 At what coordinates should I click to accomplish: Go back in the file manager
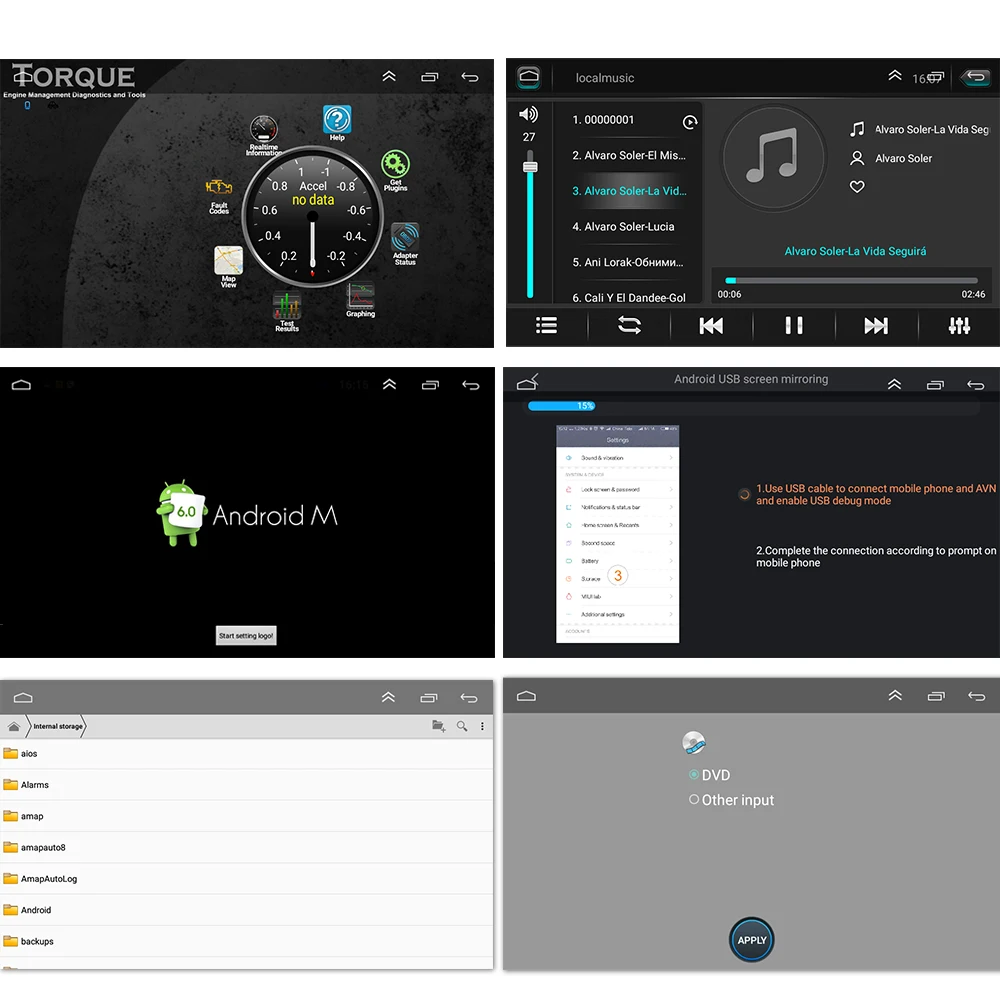coord(469,698)
